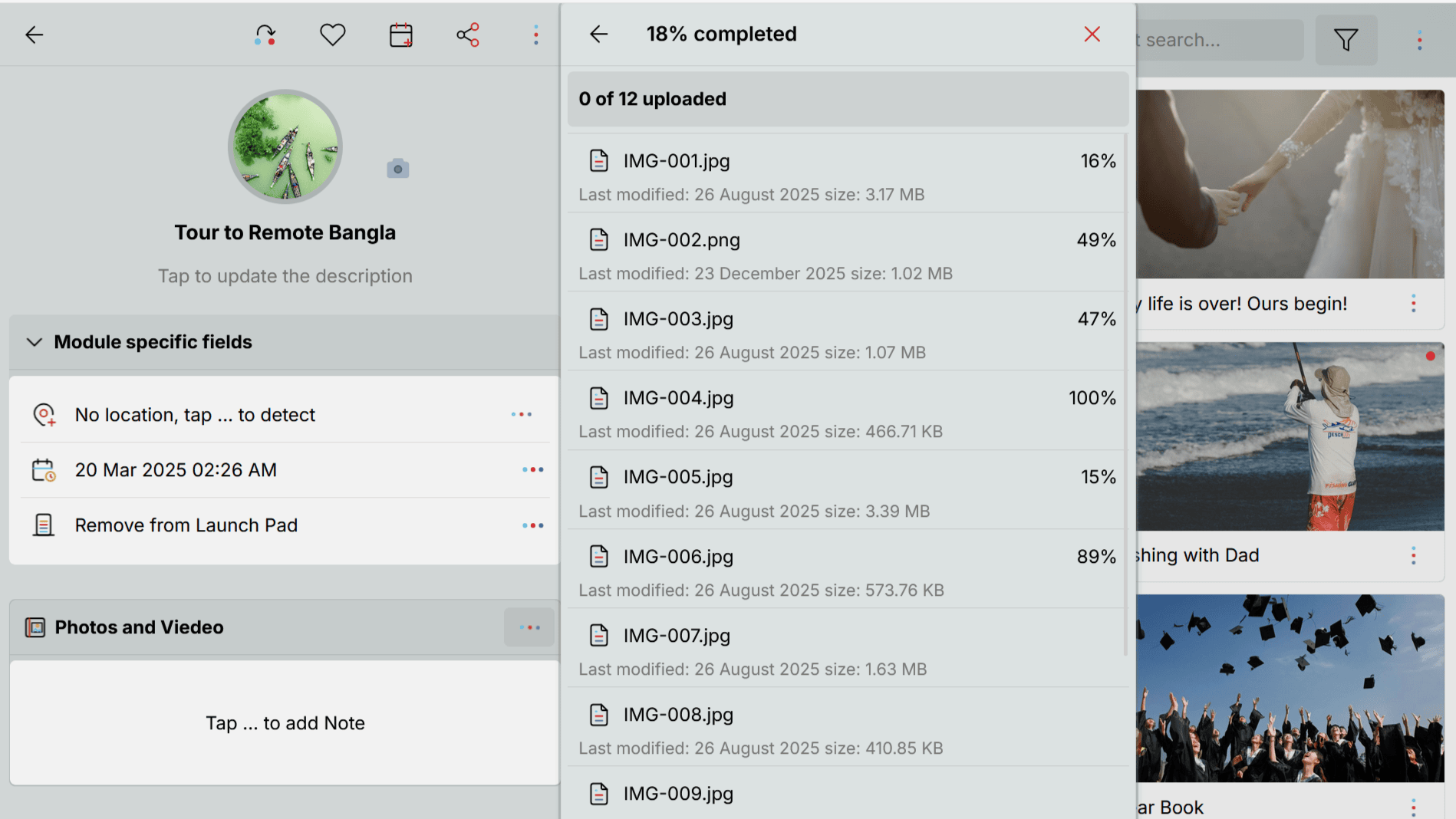Collapse Module specific fields section
Viewport: 1456px width, 819px height.
click(35, 342)
